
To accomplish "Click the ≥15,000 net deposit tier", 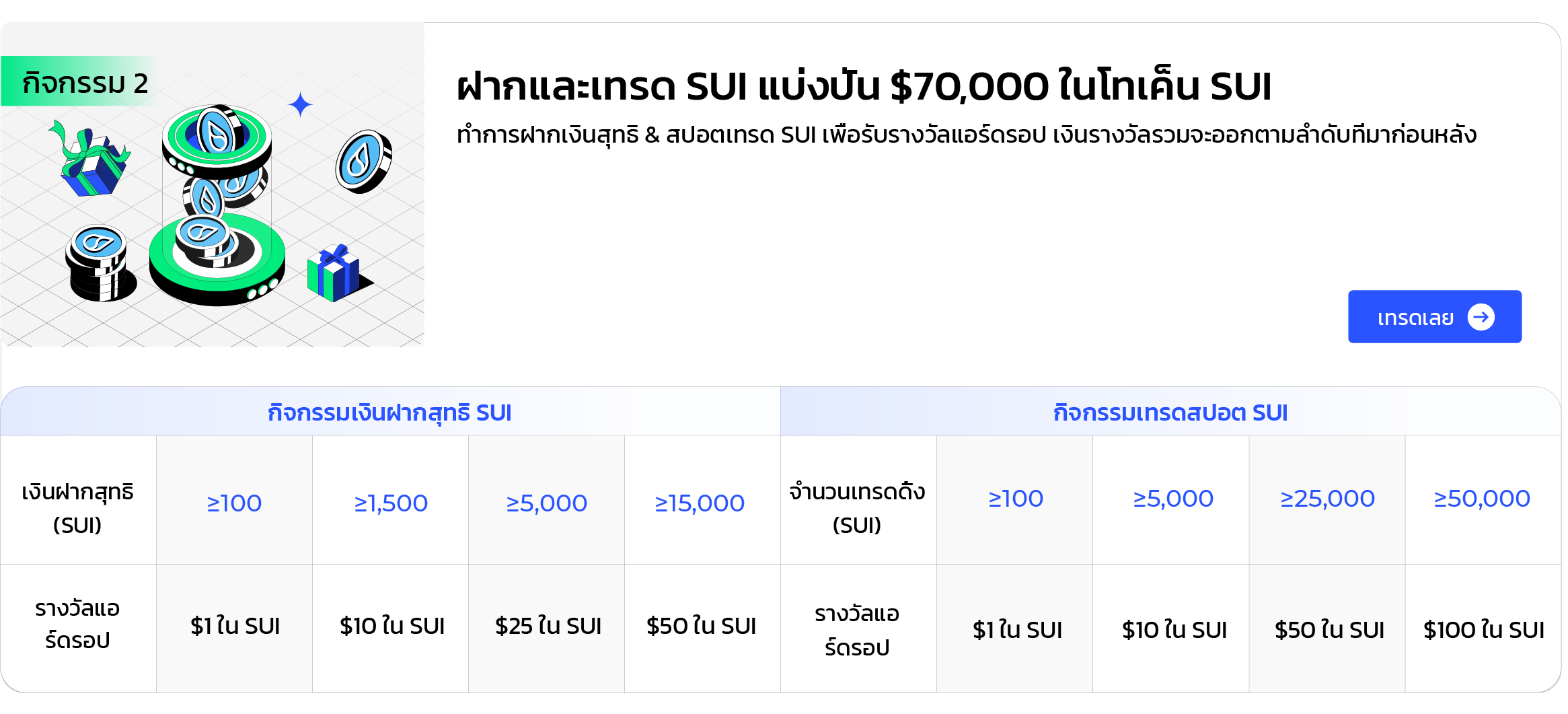I will point(700,503).
